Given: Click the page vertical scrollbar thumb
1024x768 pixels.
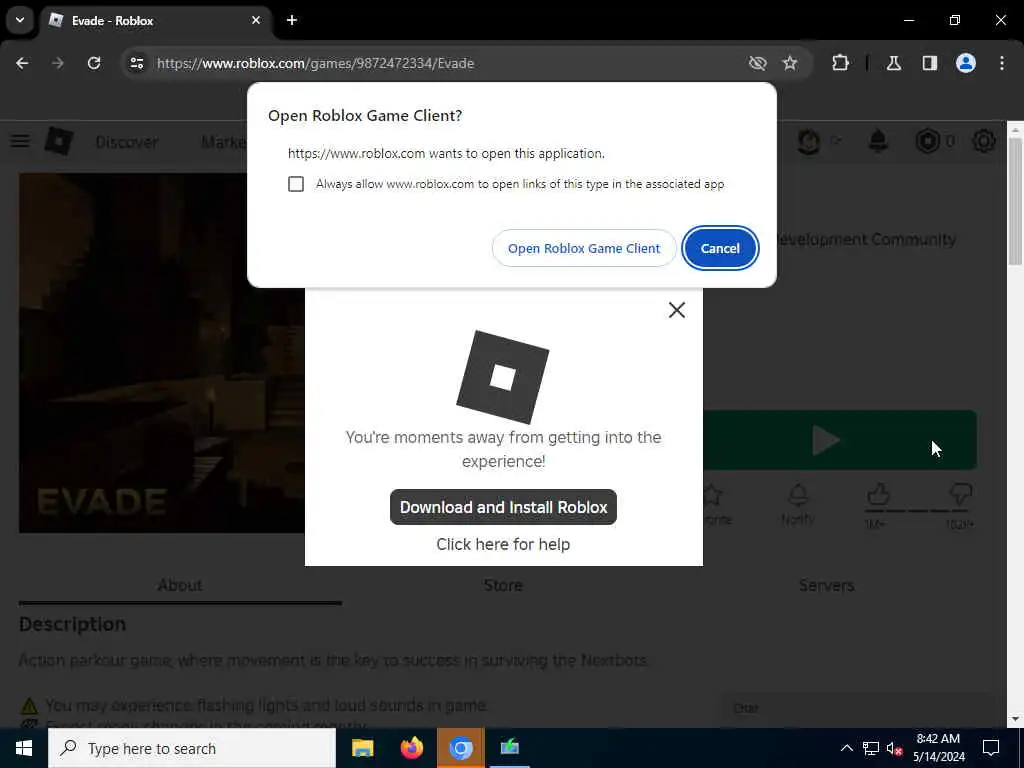Looking at the screenshot, I should [1015, 201].
